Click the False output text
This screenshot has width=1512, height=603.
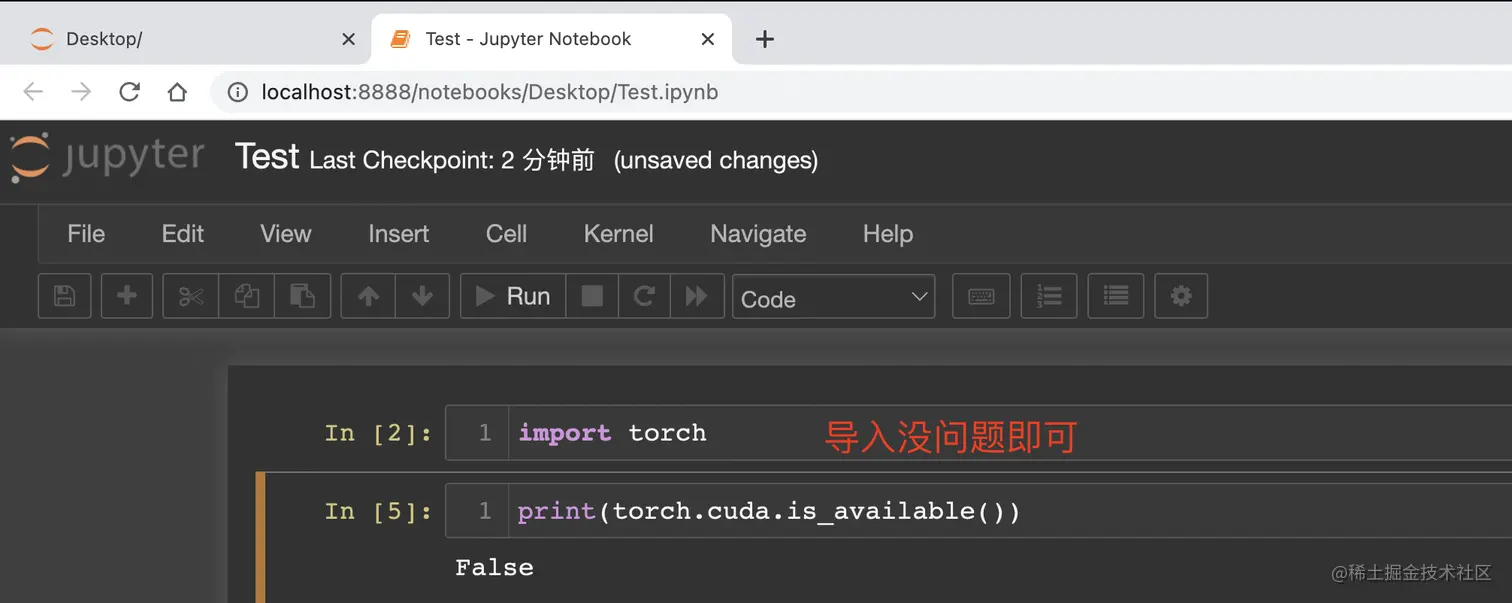494,567
